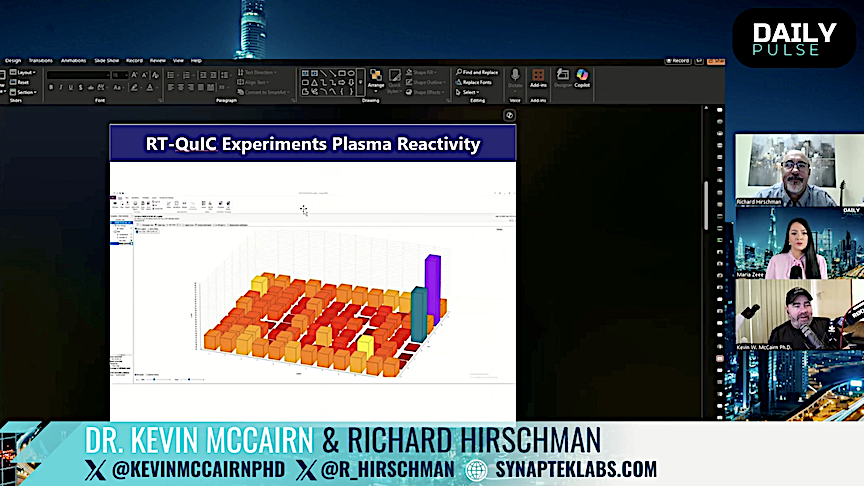Screen dimensions: 864x486
Task: Click the font name input box
Action: 77,74
